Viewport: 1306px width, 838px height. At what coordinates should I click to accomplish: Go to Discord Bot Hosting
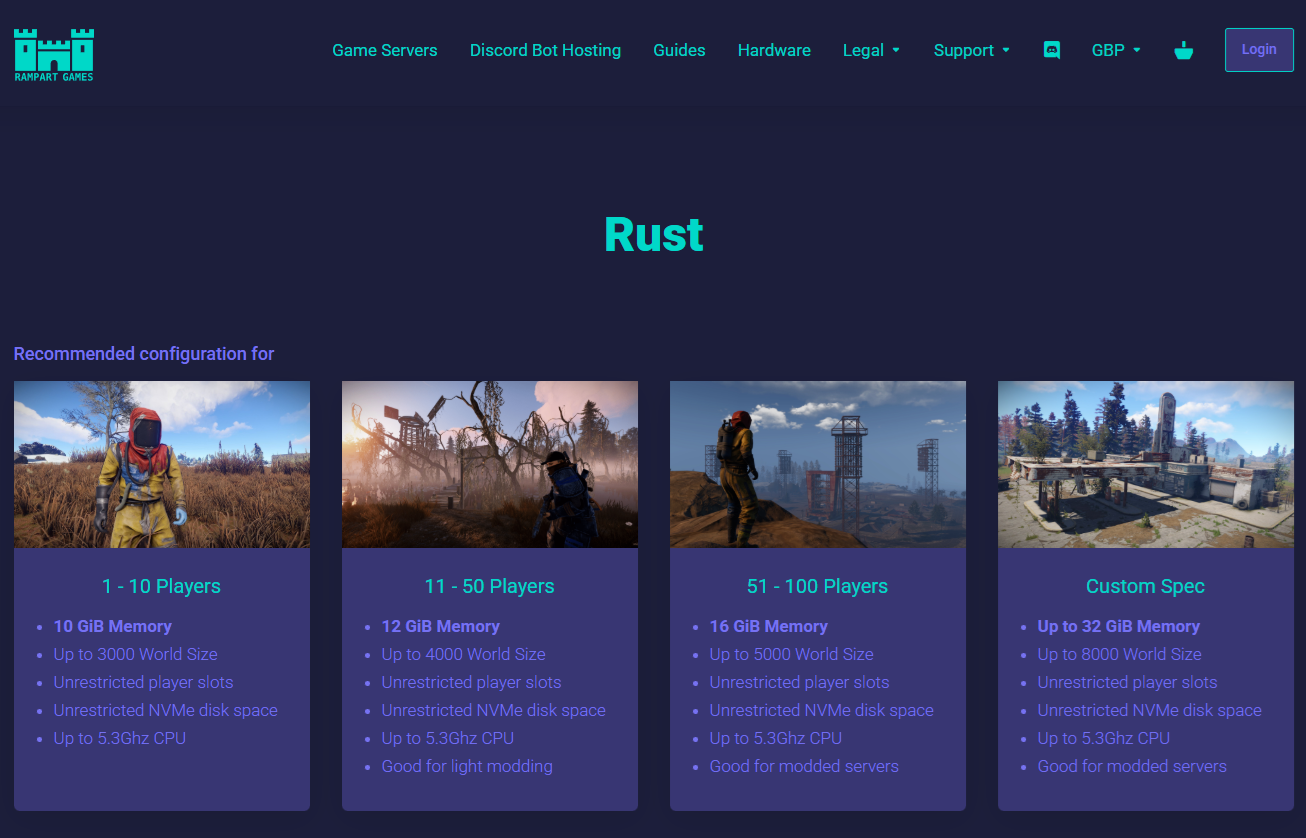click(545, 49)
